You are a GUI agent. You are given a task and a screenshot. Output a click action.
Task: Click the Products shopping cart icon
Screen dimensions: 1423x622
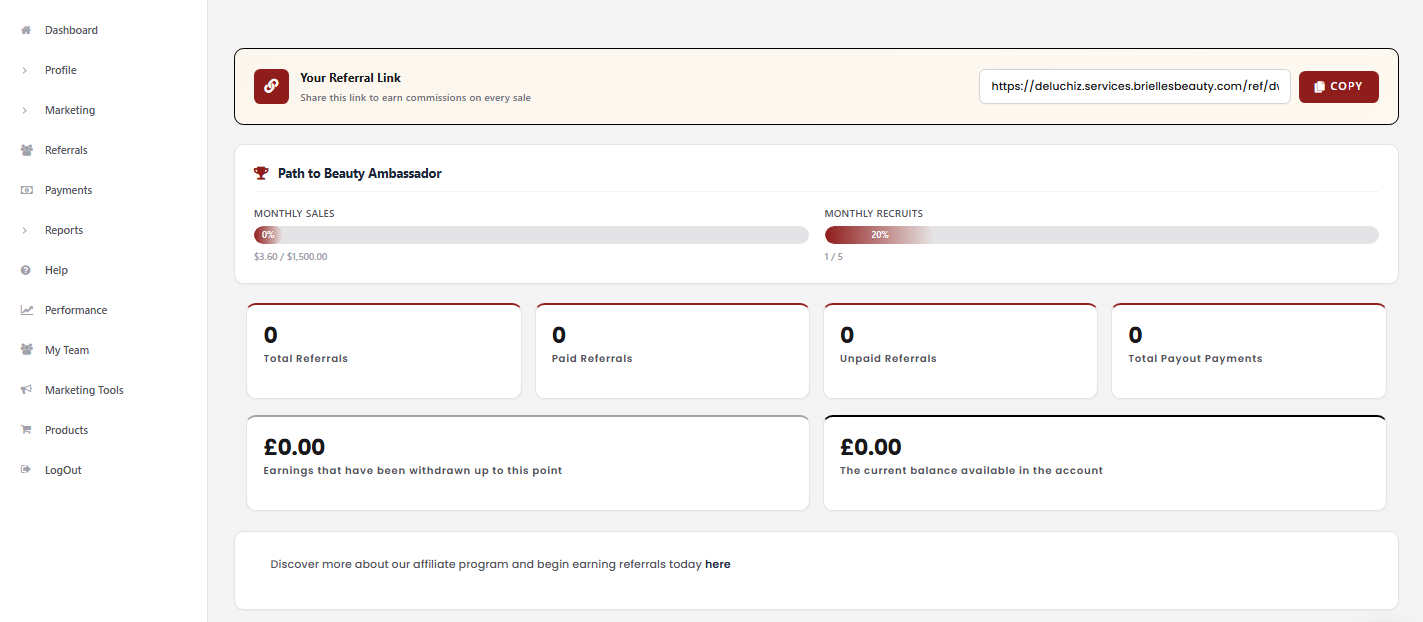26,430
